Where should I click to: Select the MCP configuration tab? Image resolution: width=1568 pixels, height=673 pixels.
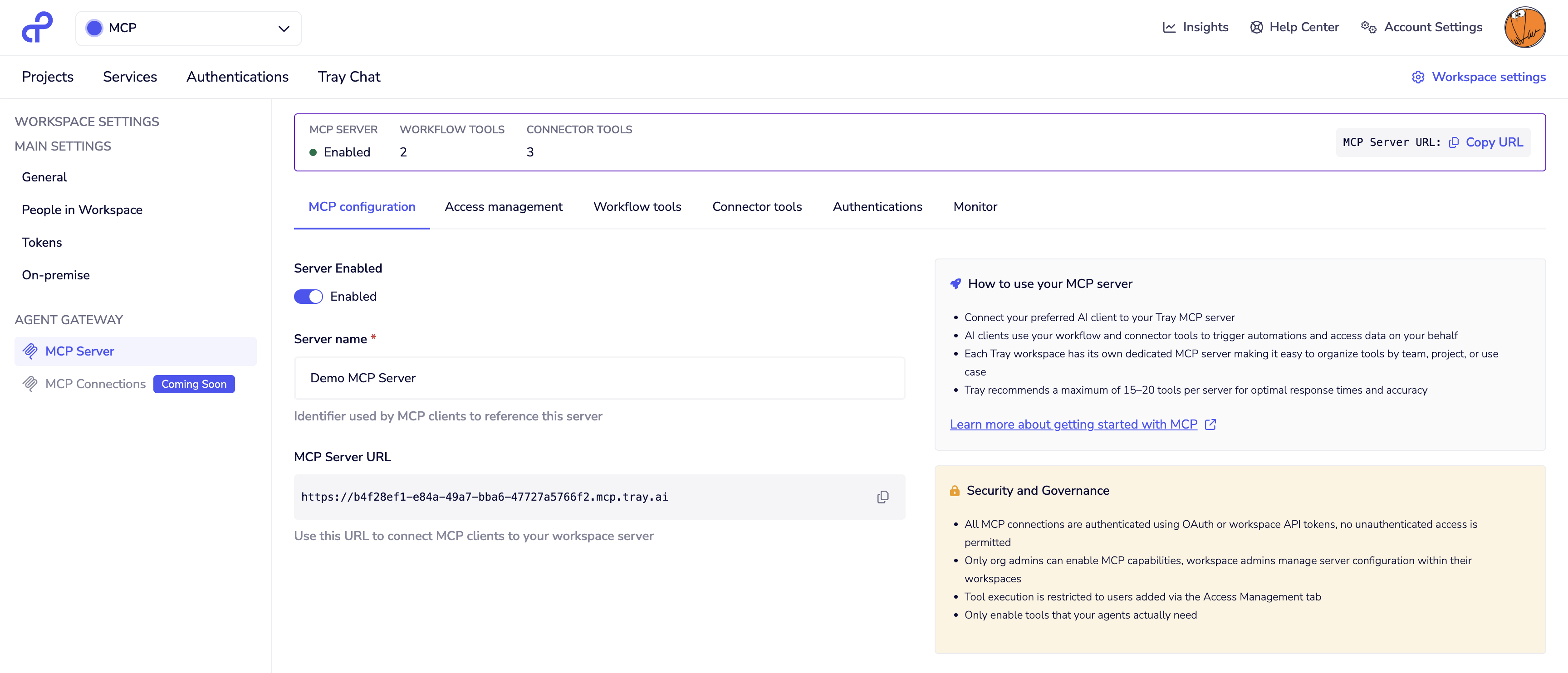point(362,207)
